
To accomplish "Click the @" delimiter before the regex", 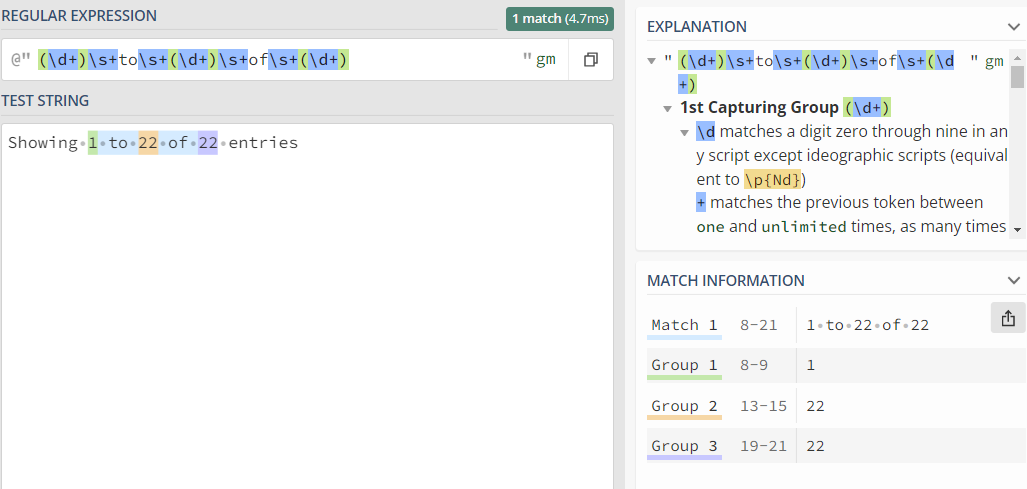I will pos(21,60).
